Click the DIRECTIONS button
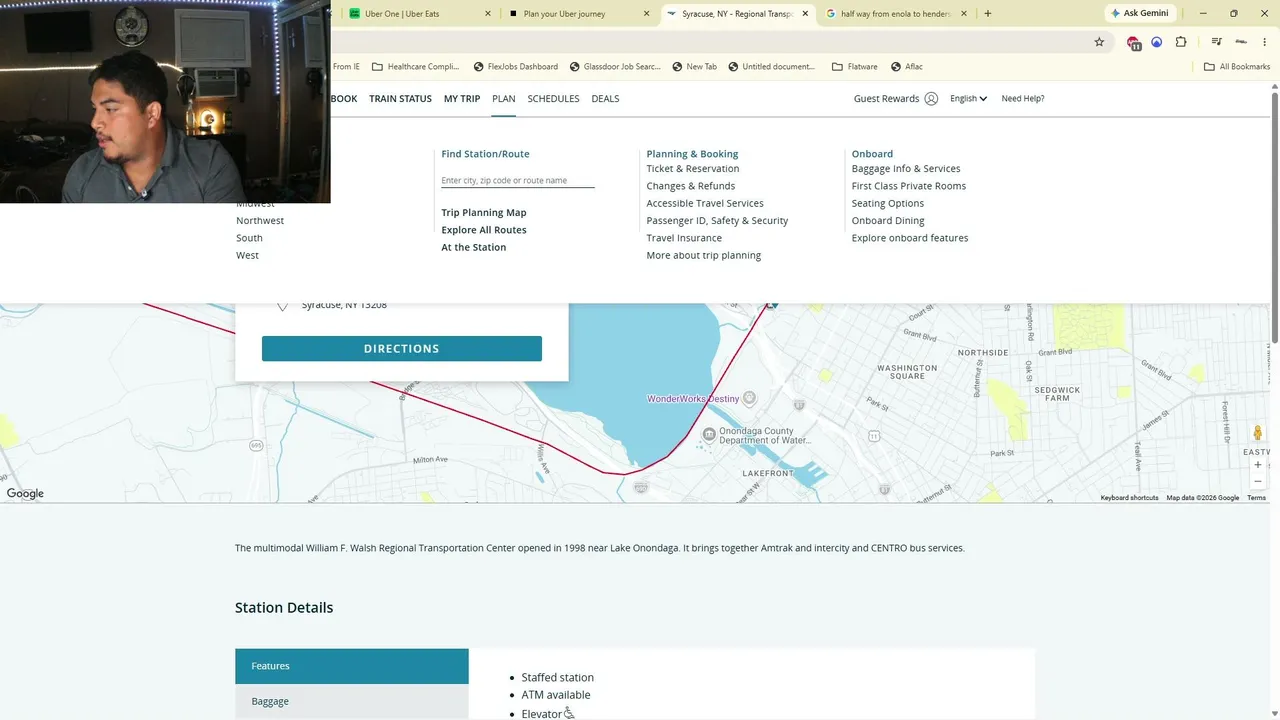This screenshot has height=720, width=1280. (x=402, y=349)
